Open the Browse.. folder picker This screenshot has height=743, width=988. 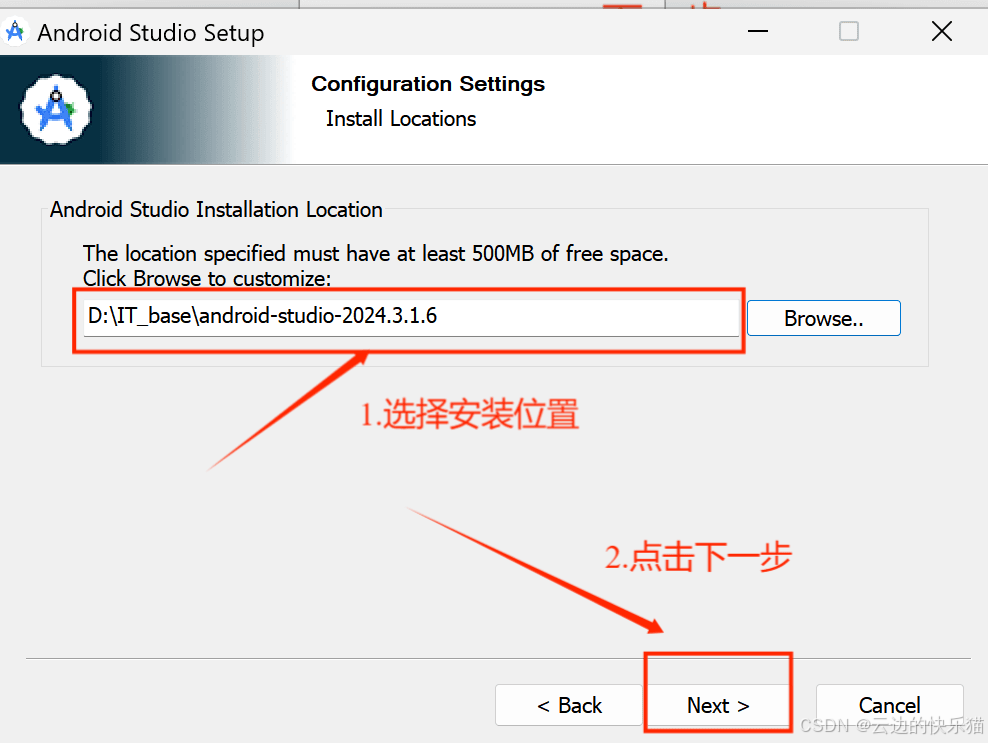824,318
